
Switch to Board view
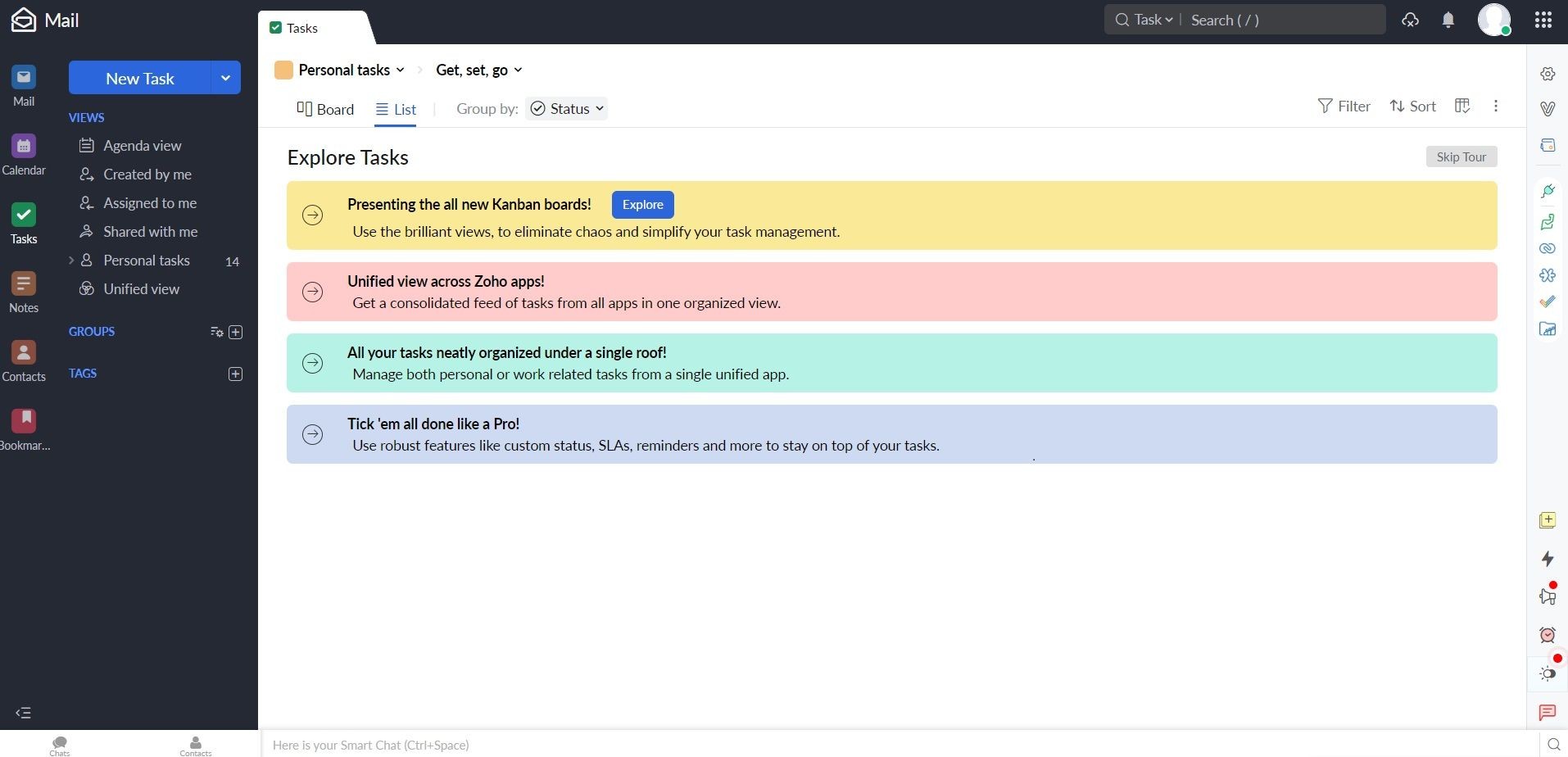click(325, 109)
